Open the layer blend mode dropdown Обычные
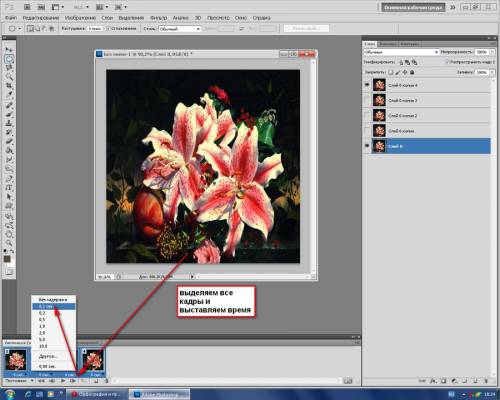Image resolution: width=500 pixels, height=400 pixels. pyautogui.click(x=401, y=52)
